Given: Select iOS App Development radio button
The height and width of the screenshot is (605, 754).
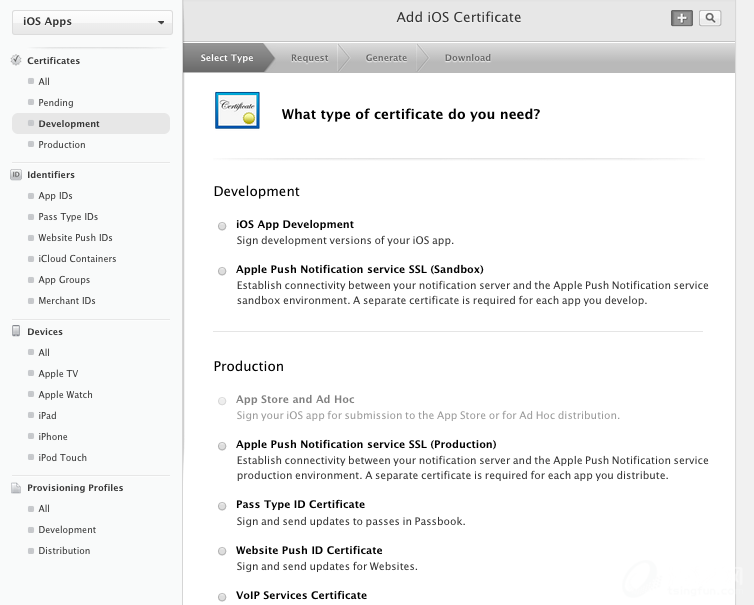Looking at the screenshot, I should (222, 226).
